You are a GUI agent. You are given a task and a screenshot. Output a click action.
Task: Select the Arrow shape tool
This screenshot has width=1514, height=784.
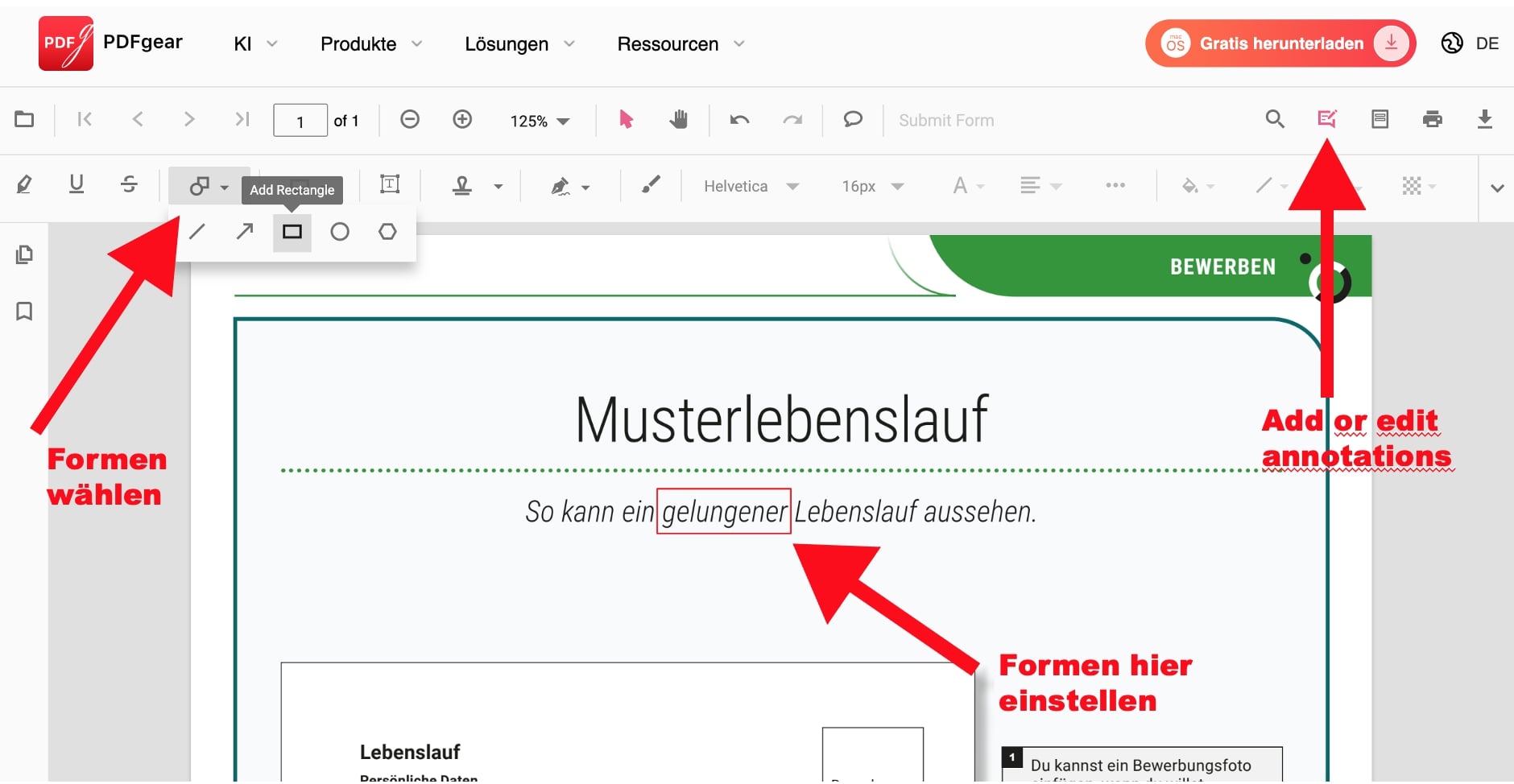[x=244, y=232]
